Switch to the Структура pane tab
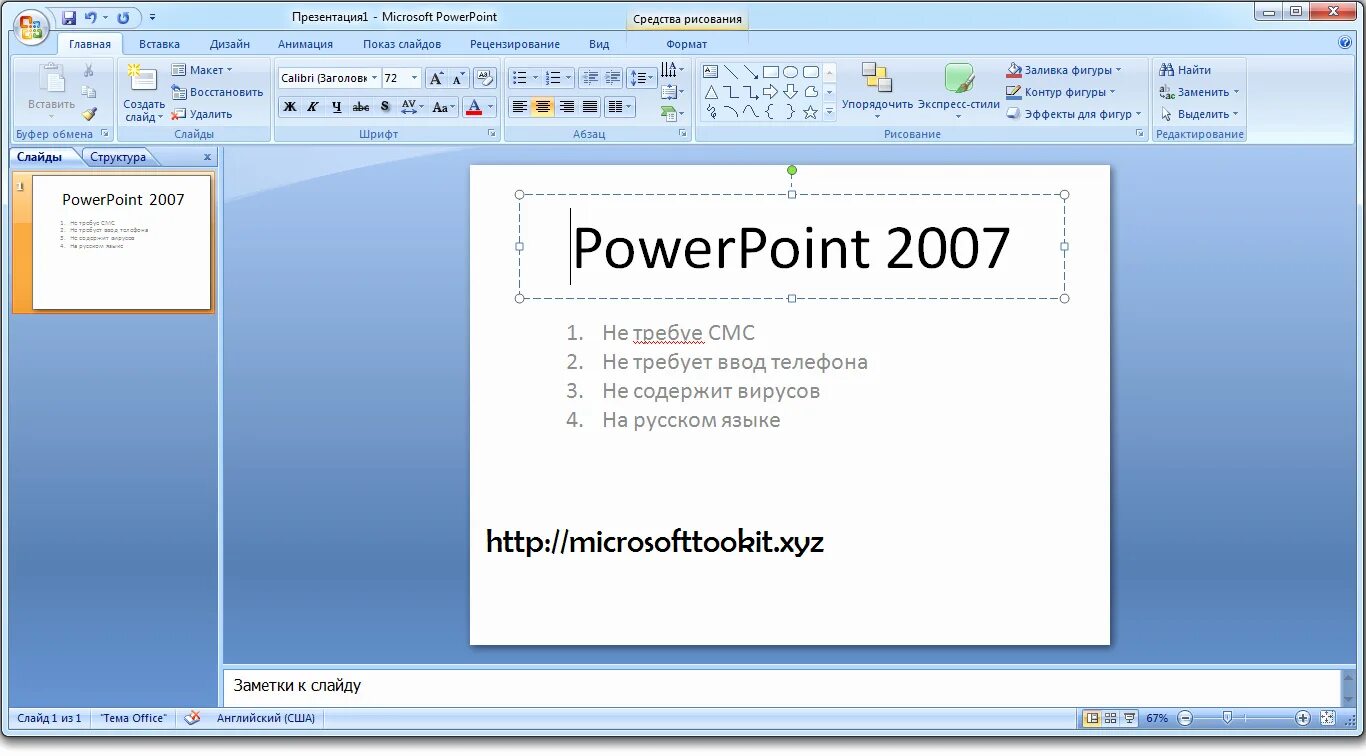The height and width of the screenshot is (756, 1366). coord(118,157)
